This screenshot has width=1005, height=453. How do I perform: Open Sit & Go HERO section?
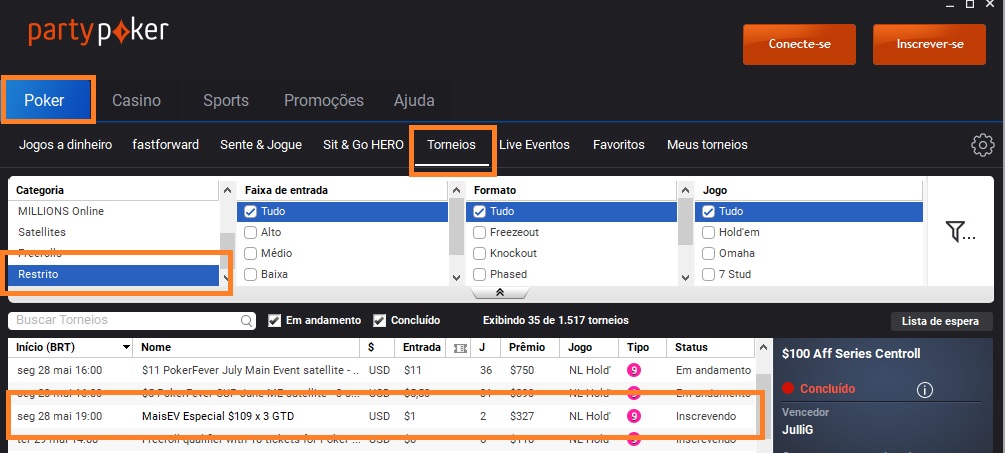pos(363,145)
